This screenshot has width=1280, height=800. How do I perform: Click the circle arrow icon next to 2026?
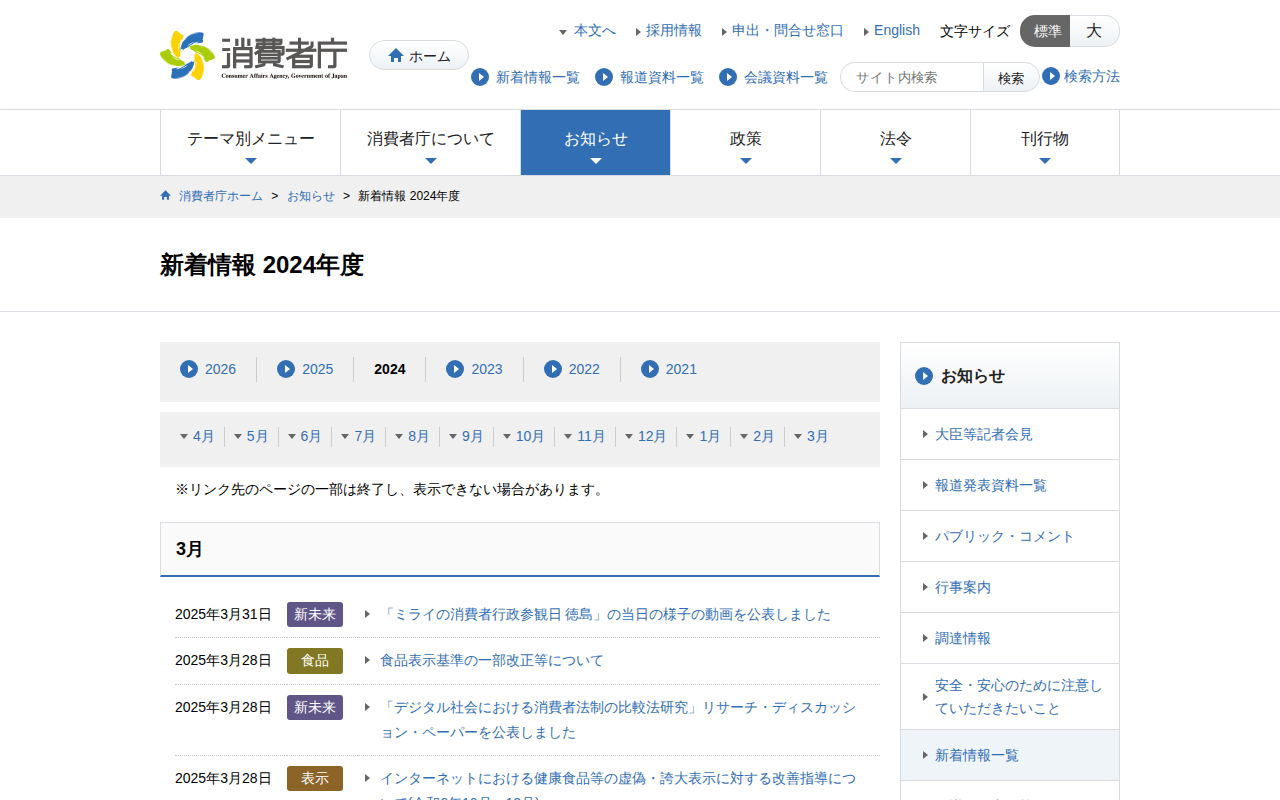(189, 369)
